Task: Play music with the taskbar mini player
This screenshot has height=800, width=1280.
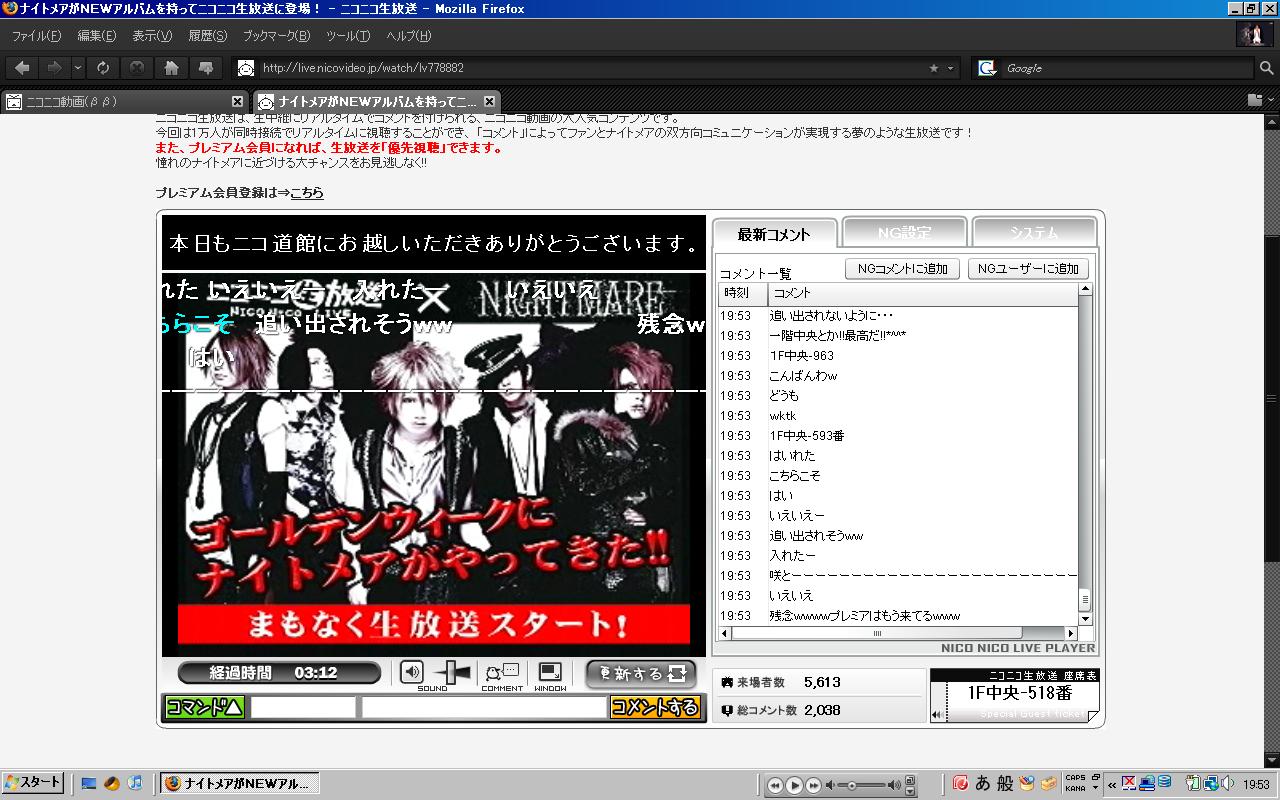Action: 794,785
